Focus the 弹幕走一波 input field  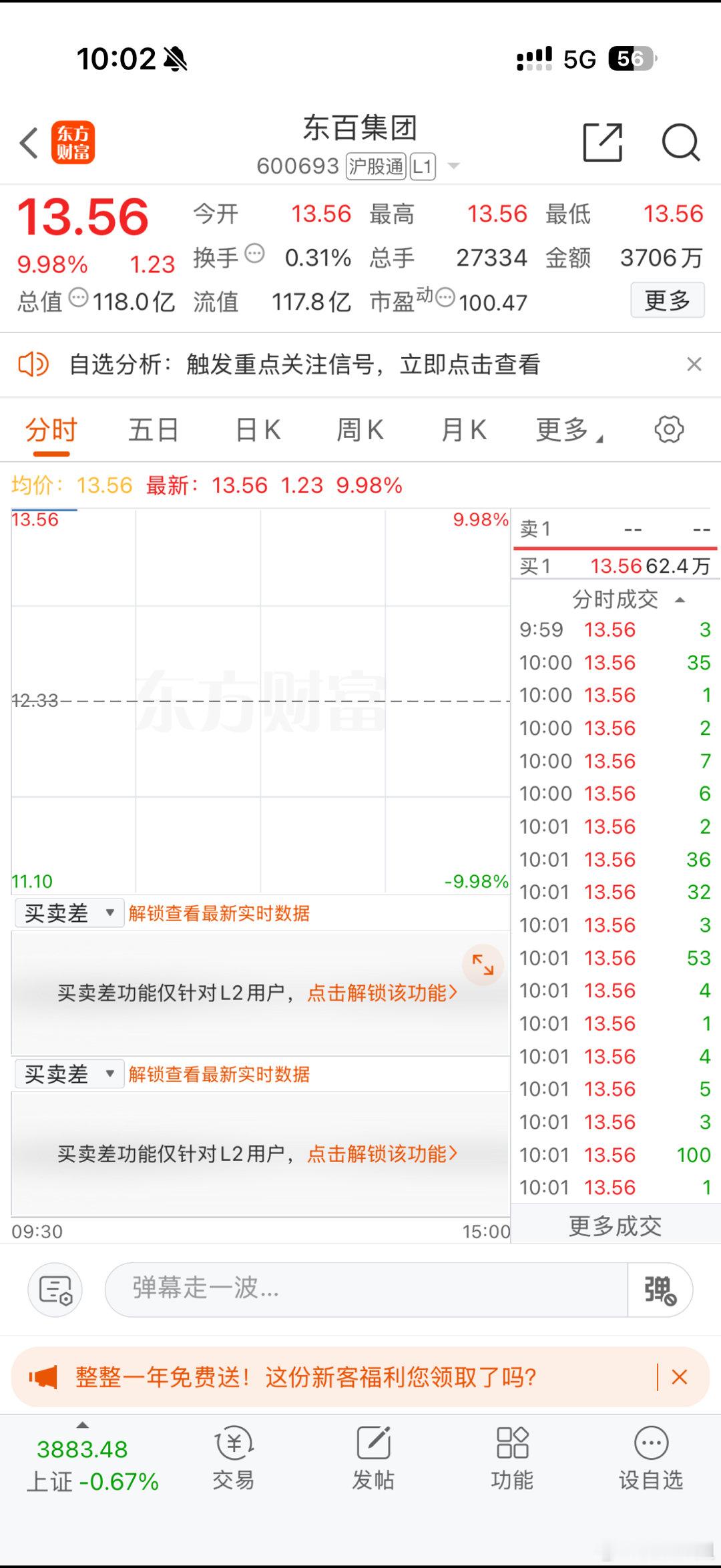[x=366, y=1290]
